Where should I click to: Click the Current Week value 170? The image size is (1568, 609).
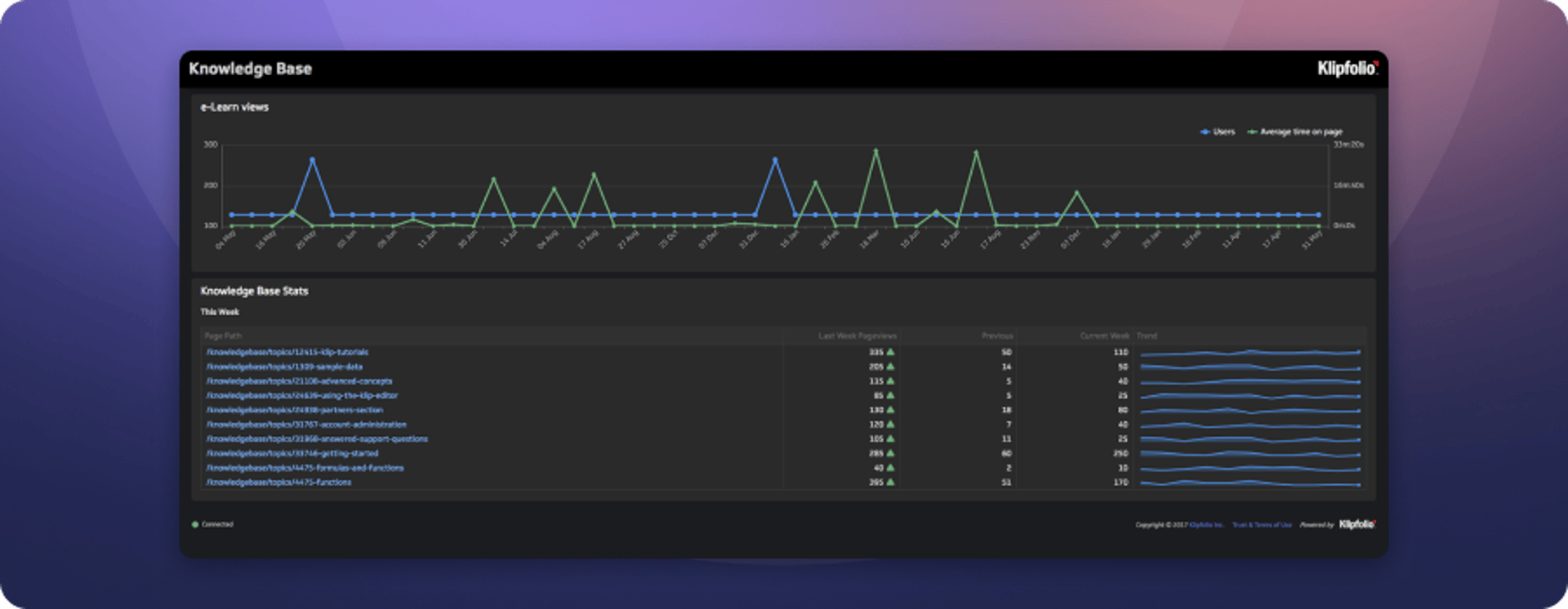coord(1120,482)
